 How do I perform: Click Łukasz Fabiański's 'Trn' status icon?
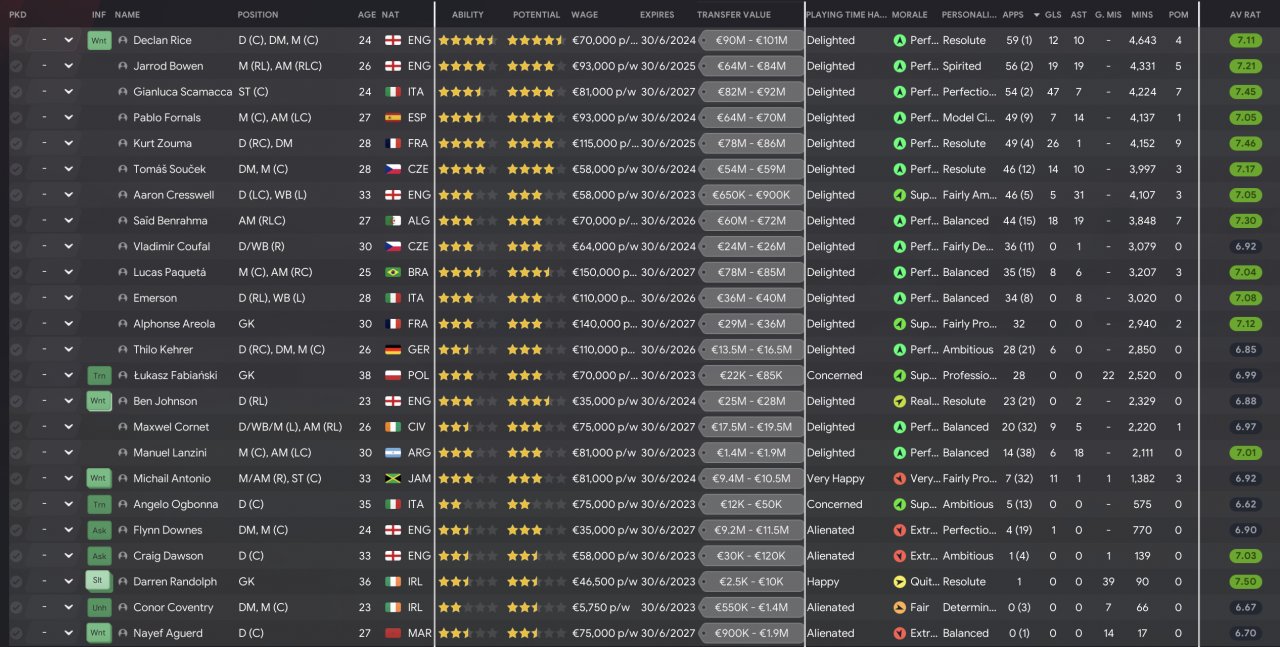pyautogui.click(x=99, y=375)
